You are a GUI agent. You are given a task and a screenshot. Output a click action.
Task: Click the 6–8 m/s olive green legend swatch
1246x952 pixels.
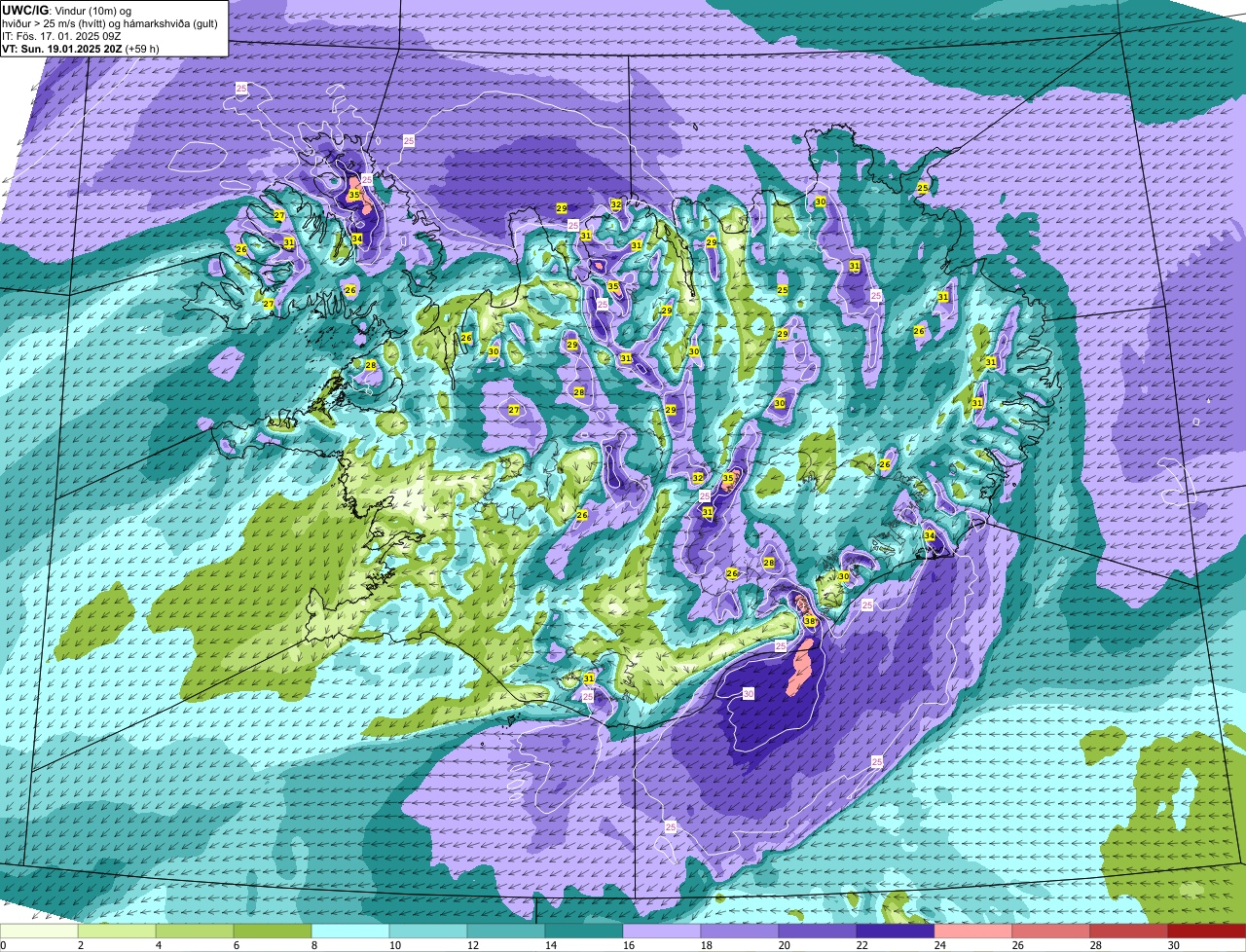273,932
